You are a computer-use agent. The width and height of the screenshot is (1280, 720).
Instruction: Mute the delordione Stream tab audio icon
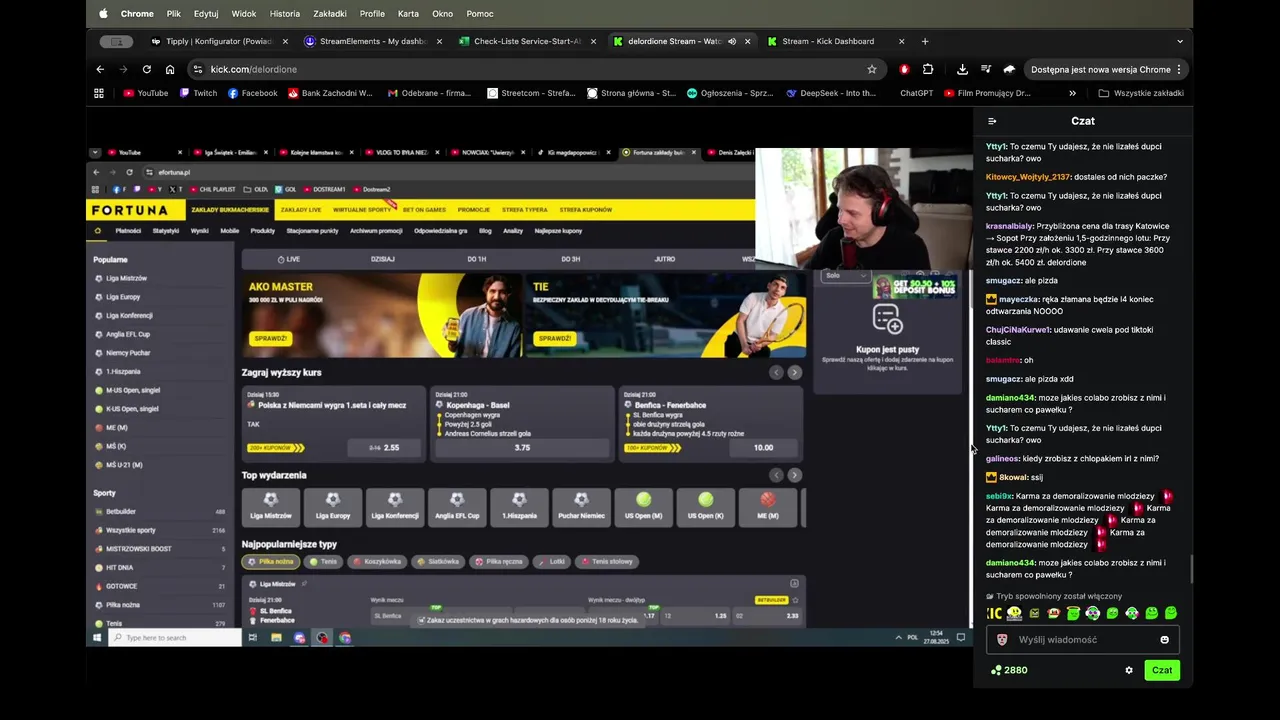click(732, 41)
